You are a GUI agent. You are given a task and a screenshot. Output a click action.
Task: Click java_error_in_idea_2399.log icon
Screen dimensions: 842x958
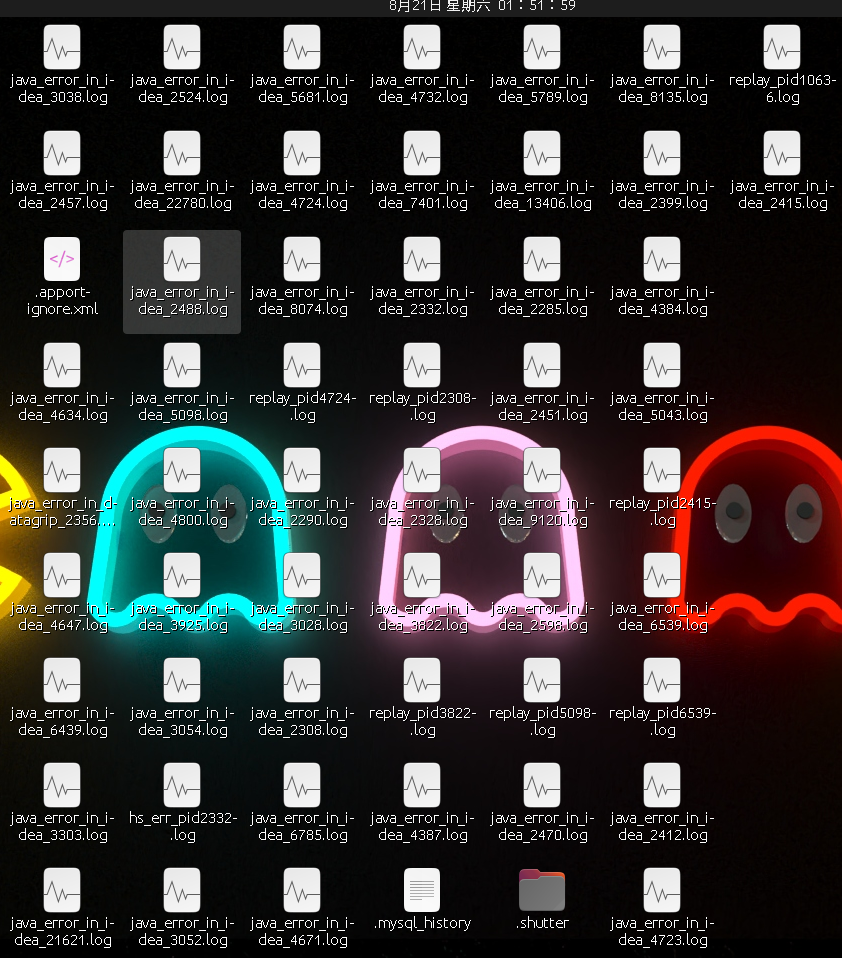662,153
